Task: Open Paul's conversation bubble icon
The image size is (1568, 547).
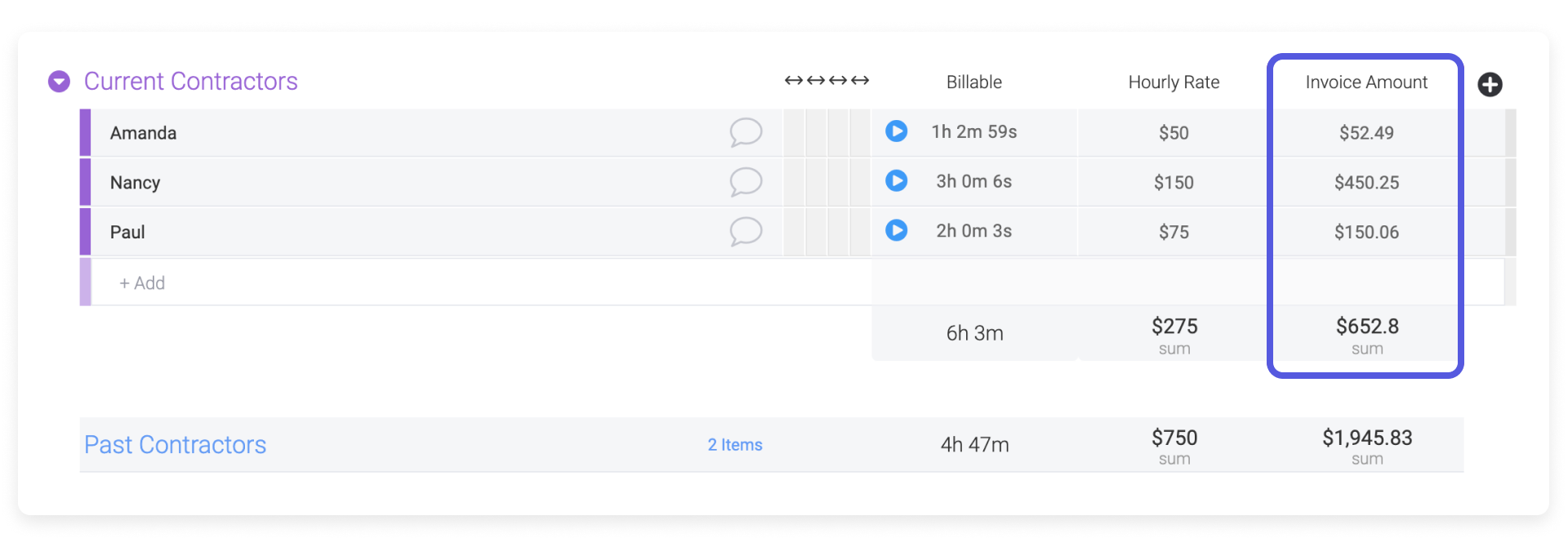Action: 746,232
